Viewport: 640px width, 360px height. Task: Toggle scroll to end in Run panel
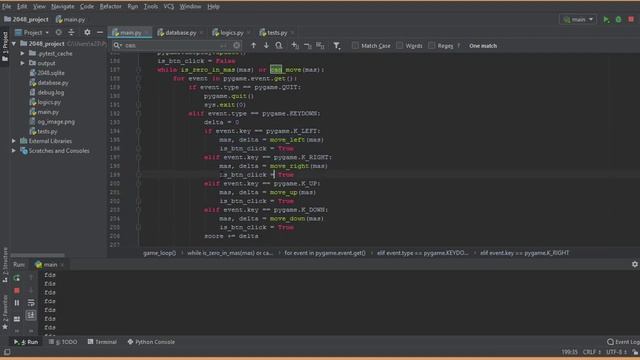(x=31, y=315)
